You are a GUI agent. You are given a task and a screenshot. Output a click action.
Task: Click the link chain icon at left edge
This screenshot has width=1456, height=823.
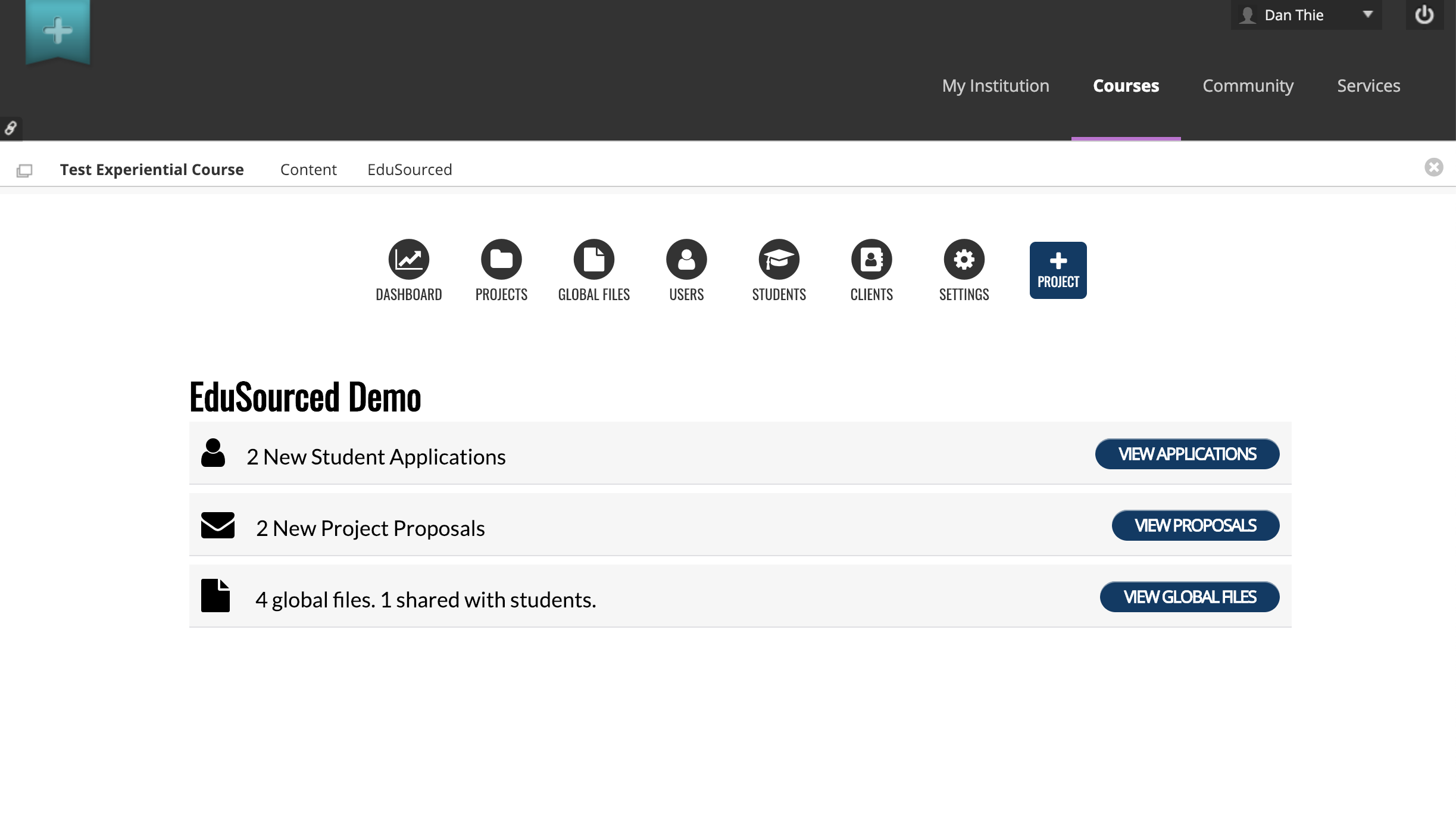pyautogui.click(x=11, y=128)
